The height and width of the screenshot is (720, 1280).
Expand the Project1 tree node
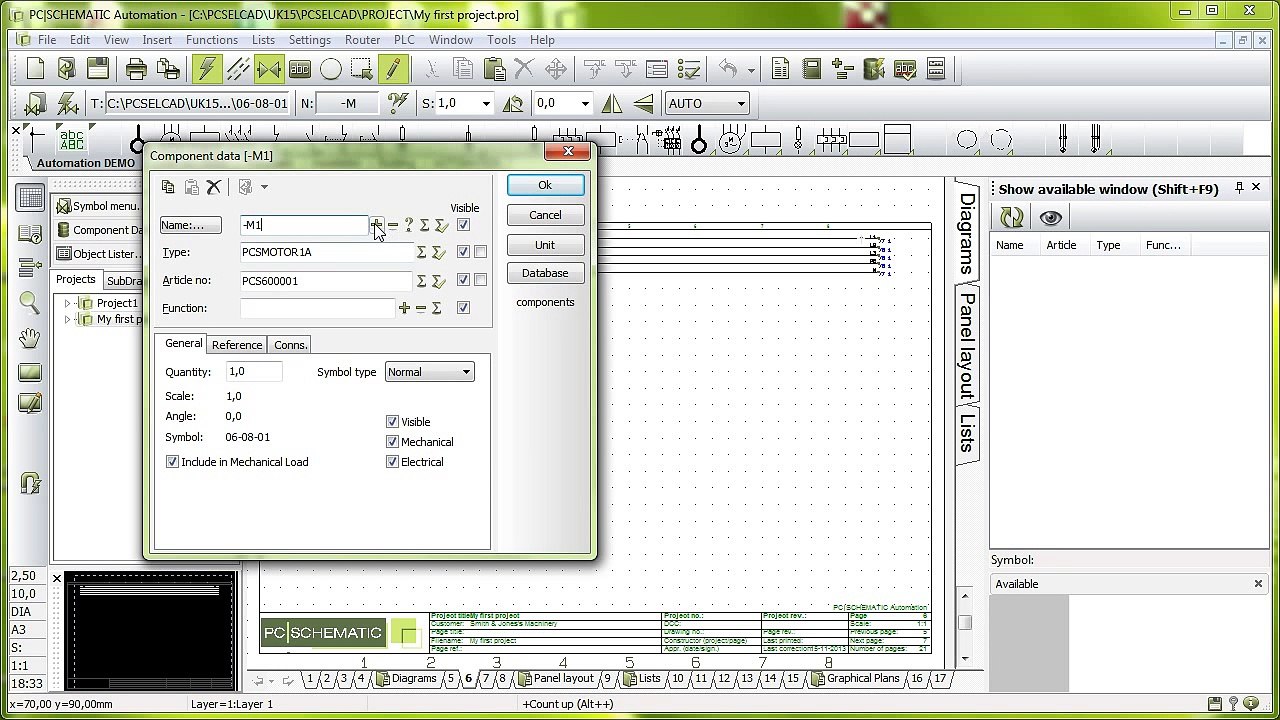click(67, 303)
